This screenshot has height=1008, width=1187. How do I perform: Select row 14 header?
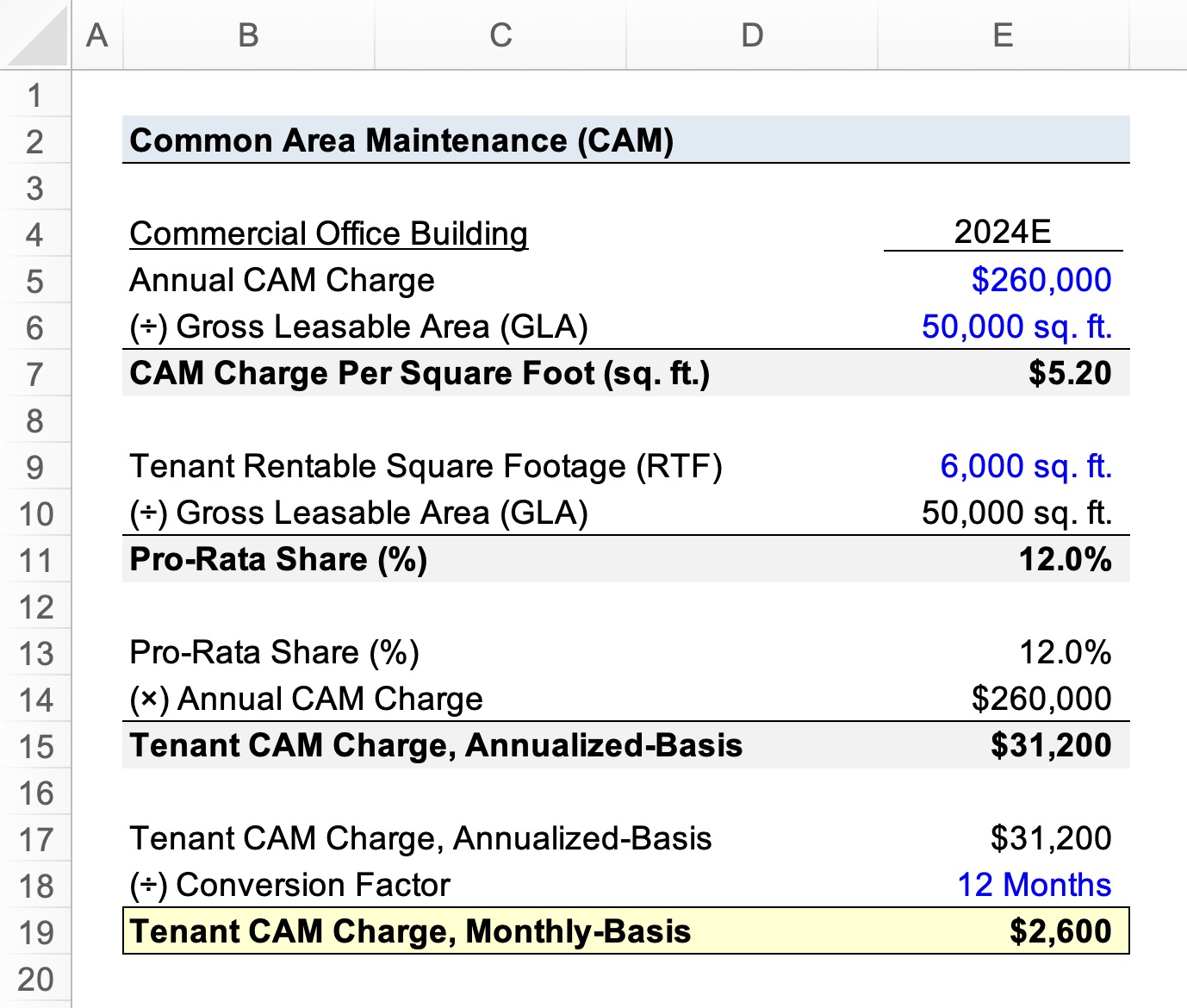click(35, 699)
